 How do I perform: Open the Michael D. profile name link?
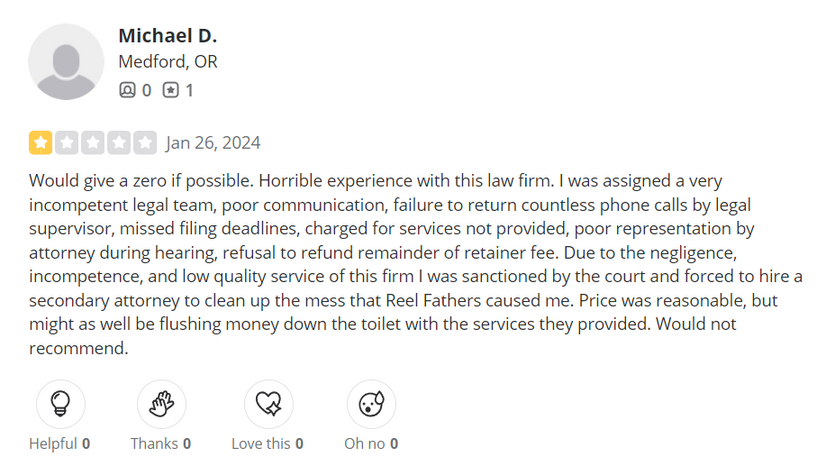168,36
